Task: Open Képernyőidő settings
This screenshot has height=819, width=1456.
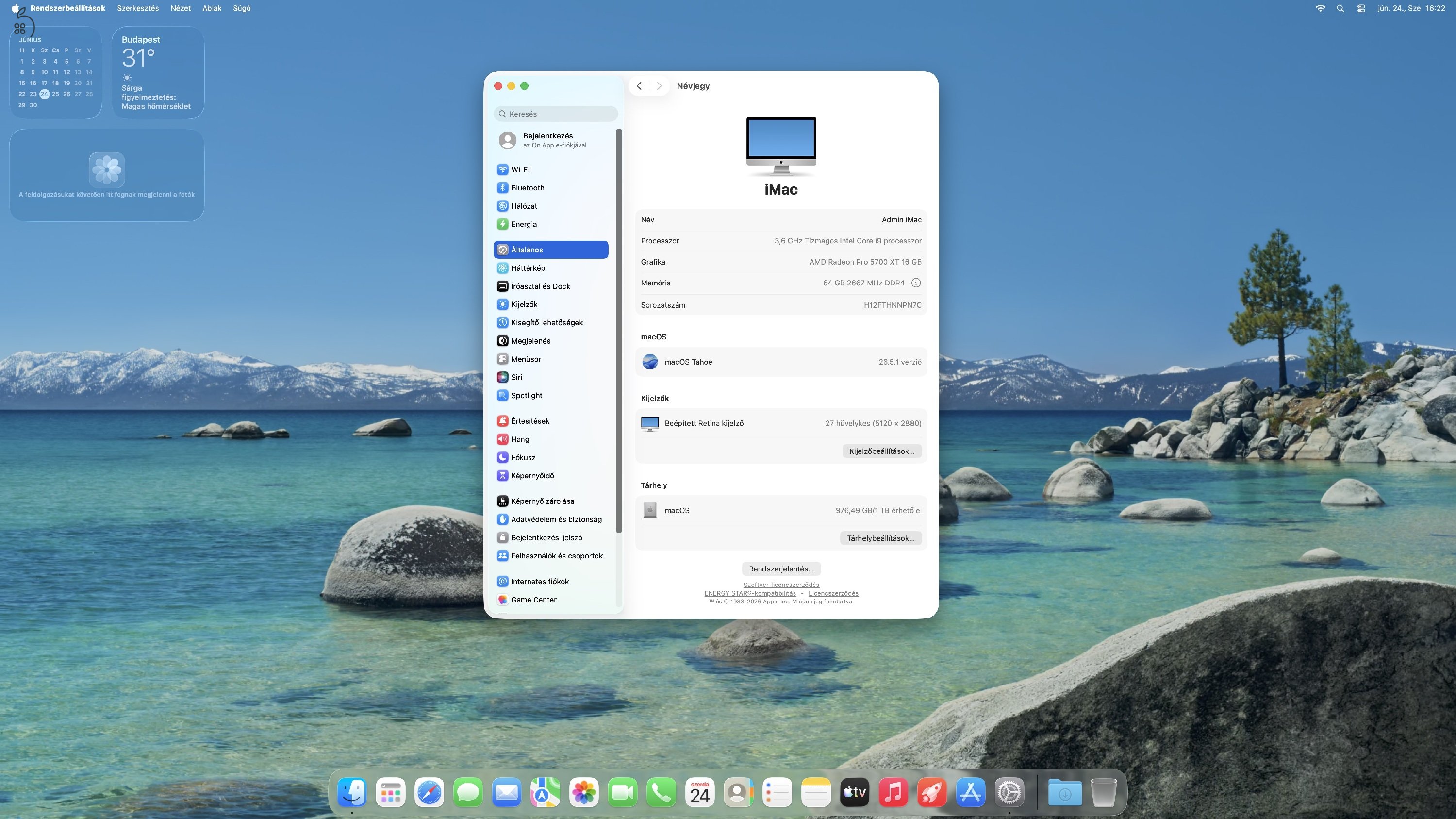Action: click(x=550, y=475)
